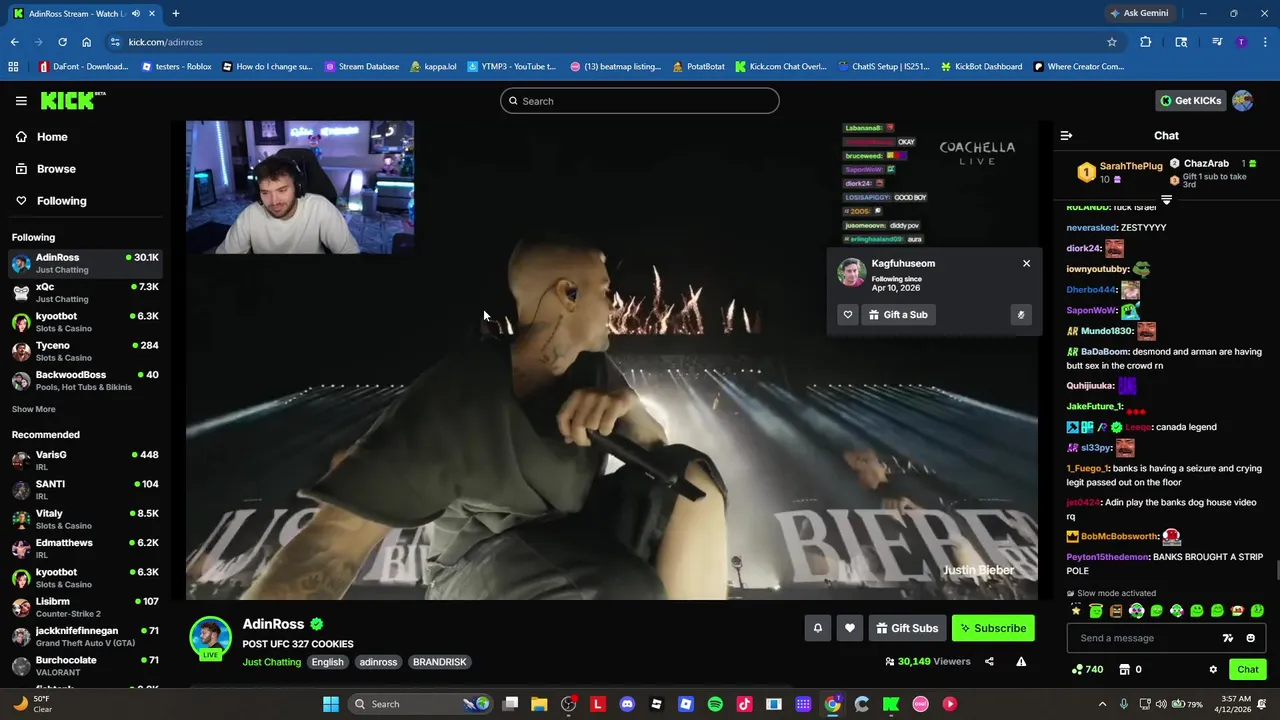
Task: Click the Kick search field
Action: [x=640, y=101]
